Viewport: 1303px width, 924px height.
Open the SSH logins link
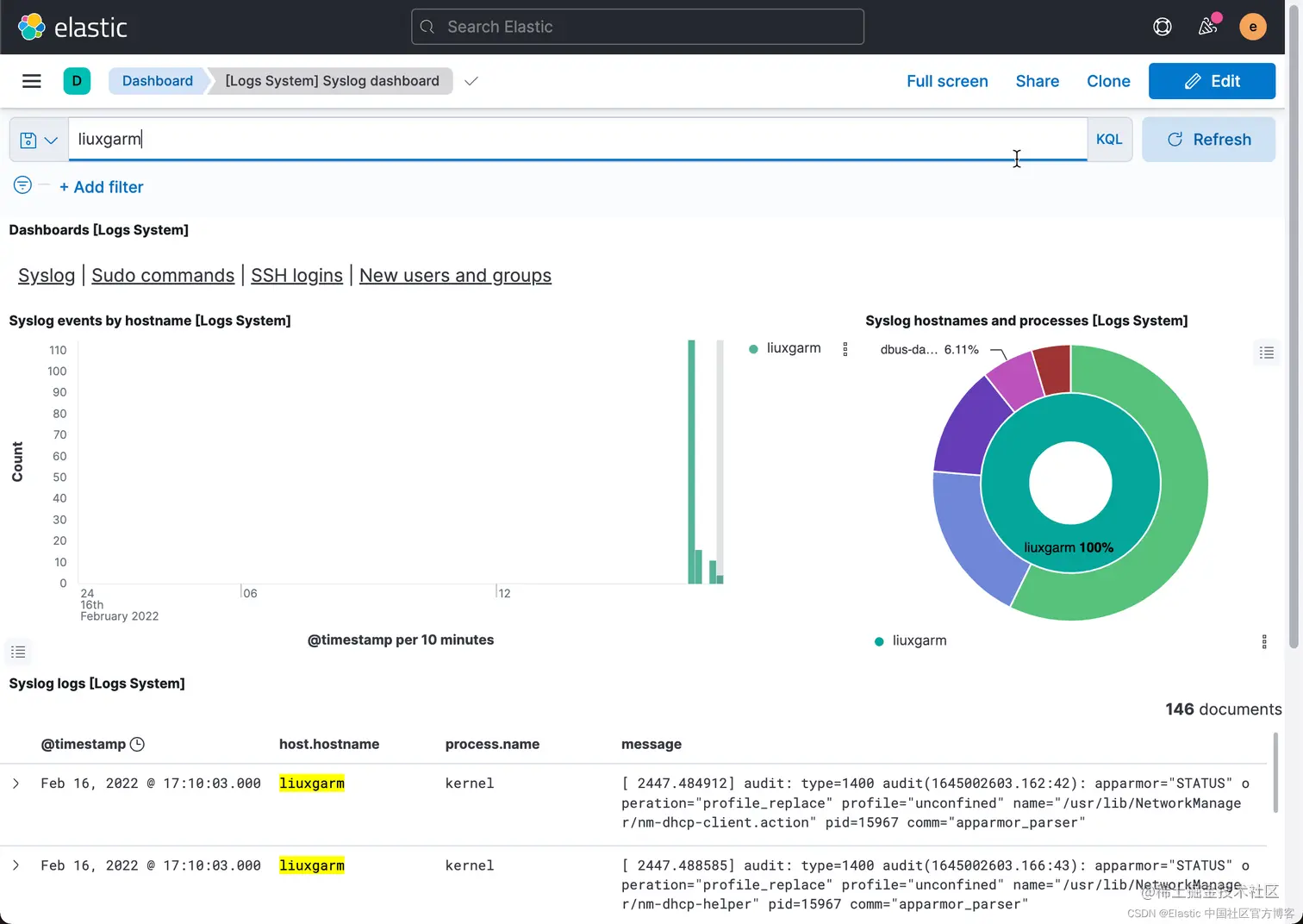[x=296, y=275]
